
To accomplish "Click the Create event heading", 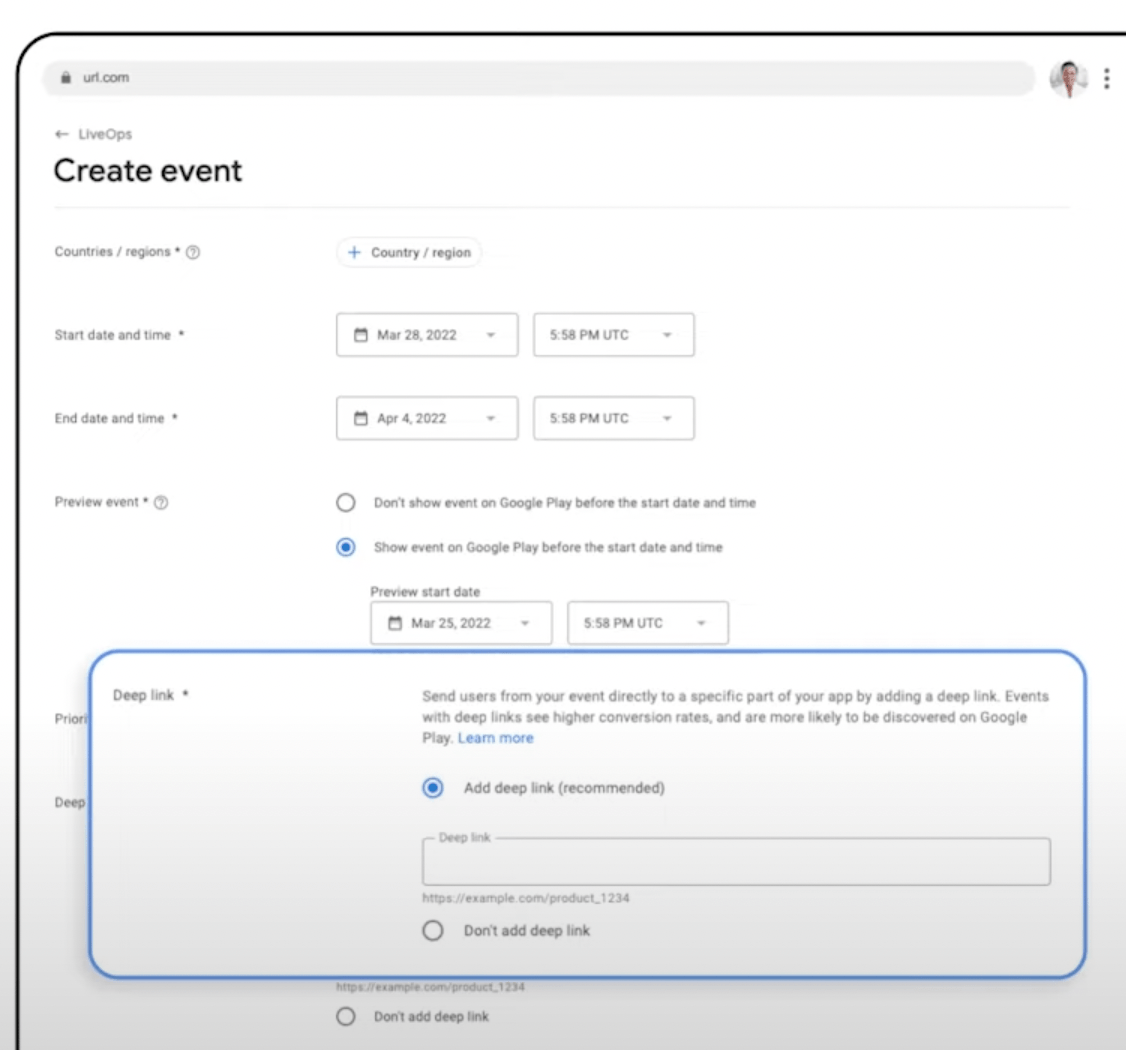I will [148, 171].
